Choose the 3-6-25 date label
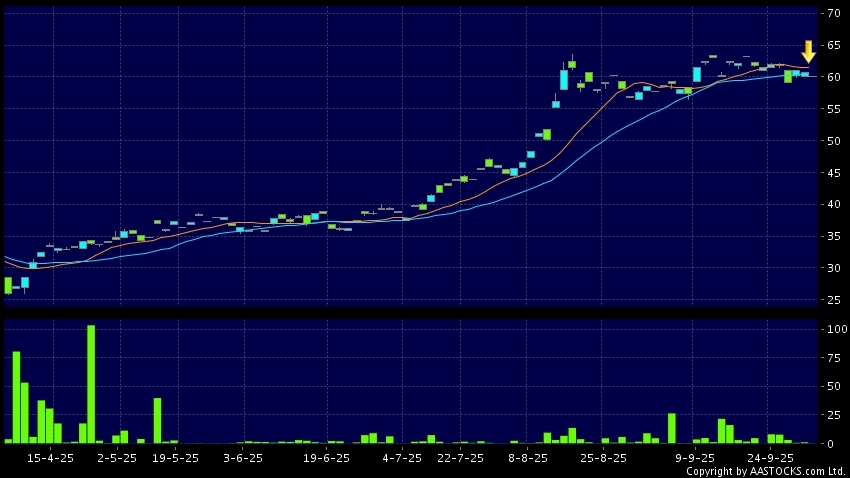 click(x=242, y=458)
